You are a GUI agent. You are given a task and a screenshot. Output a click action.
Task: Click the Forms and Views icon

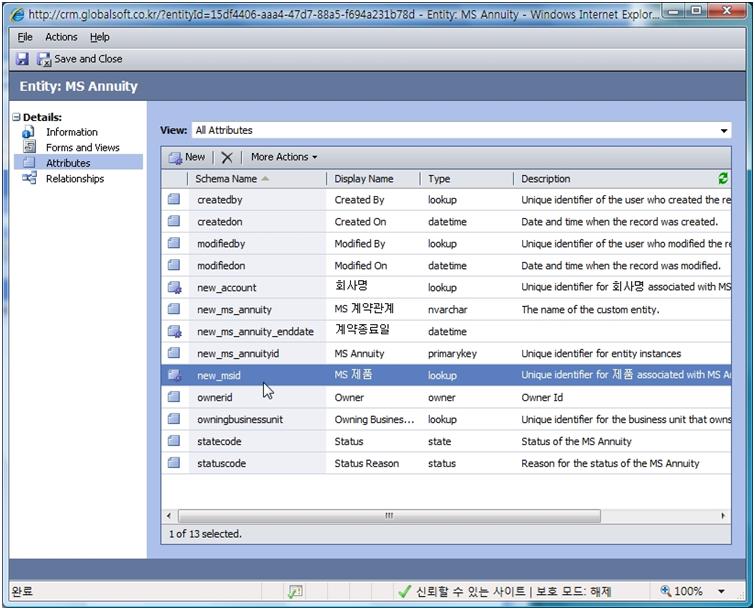pyautogui.click(x=29, y=146)
